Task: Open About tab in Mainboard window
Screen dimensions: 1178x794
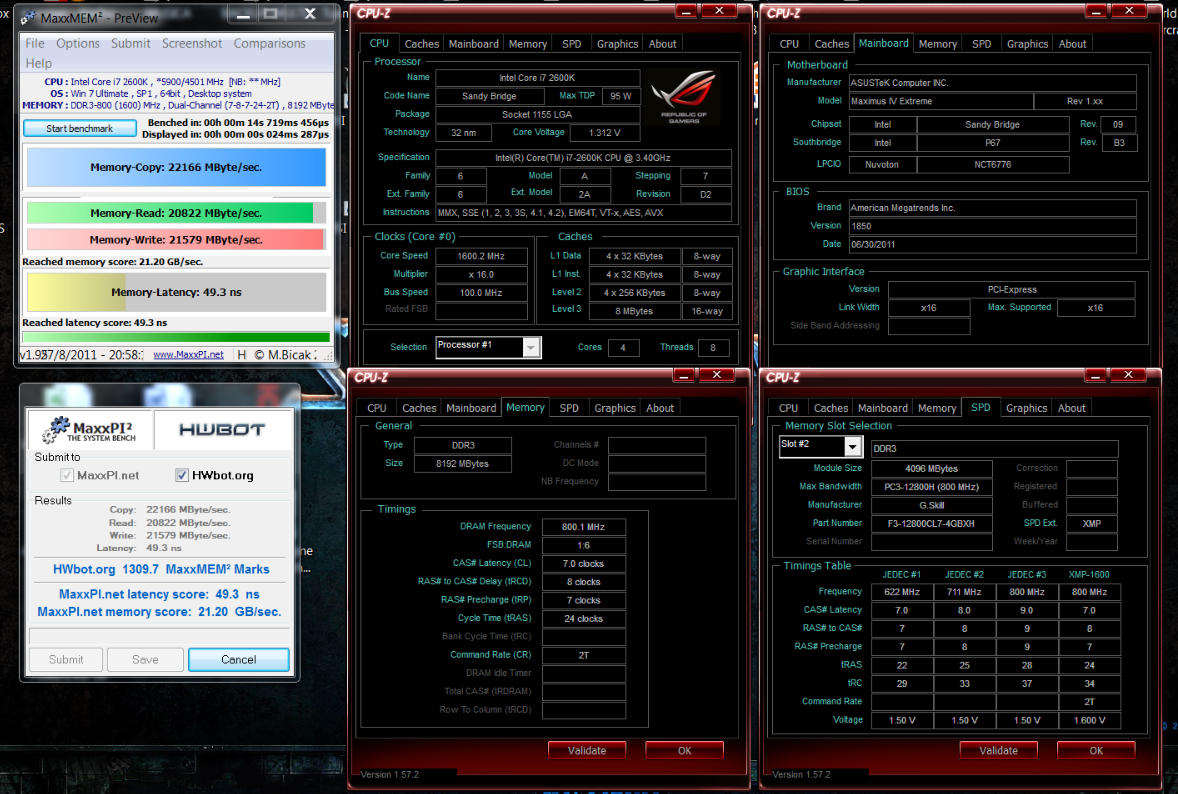Action: pyautogui.click(x=1072, y=44)
